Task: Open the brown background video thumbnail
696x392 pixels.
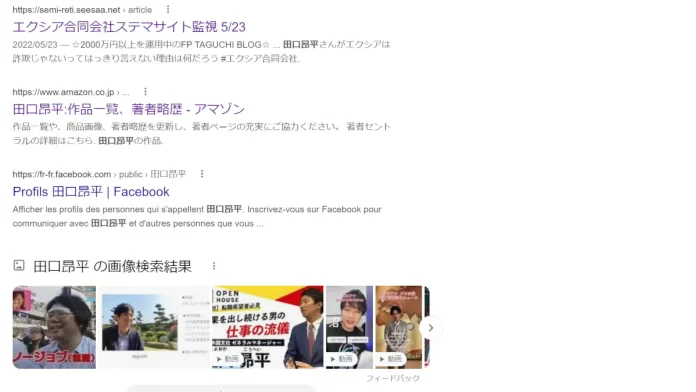Action: [399, 327]
